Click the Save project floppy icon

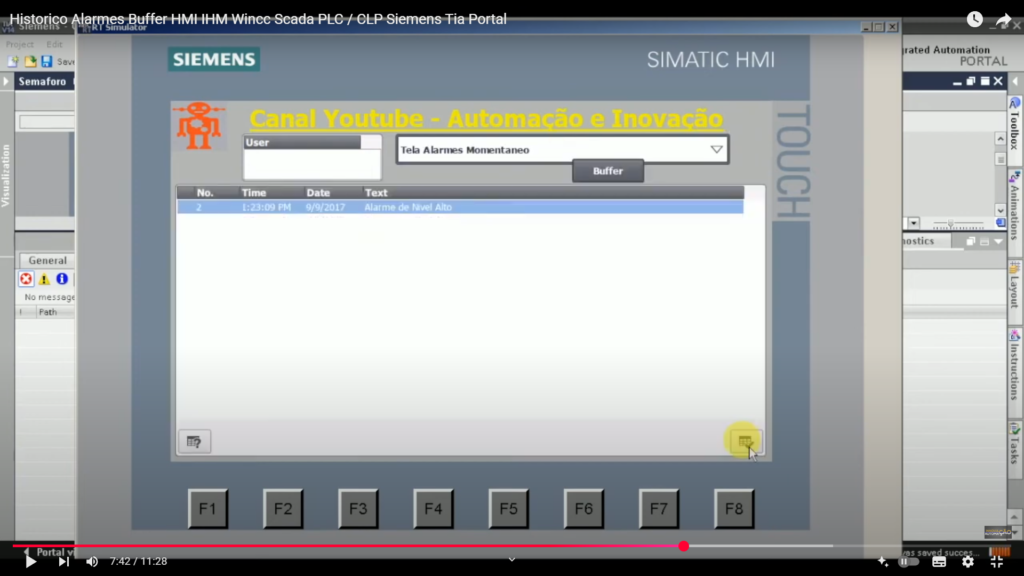(46, 61)
